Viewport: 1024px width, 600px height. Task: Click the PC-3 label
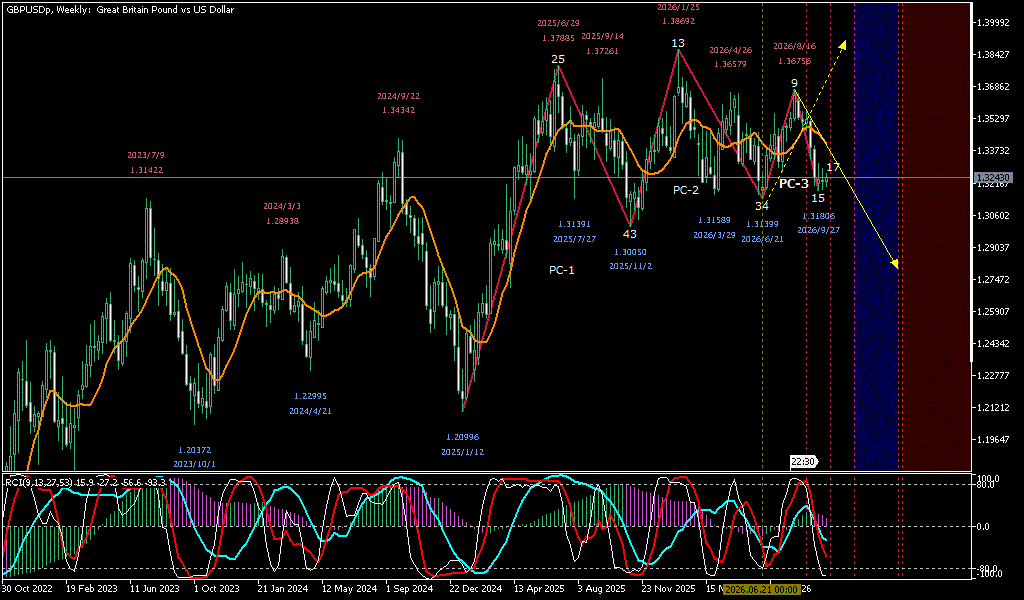[x=794, y=184]
